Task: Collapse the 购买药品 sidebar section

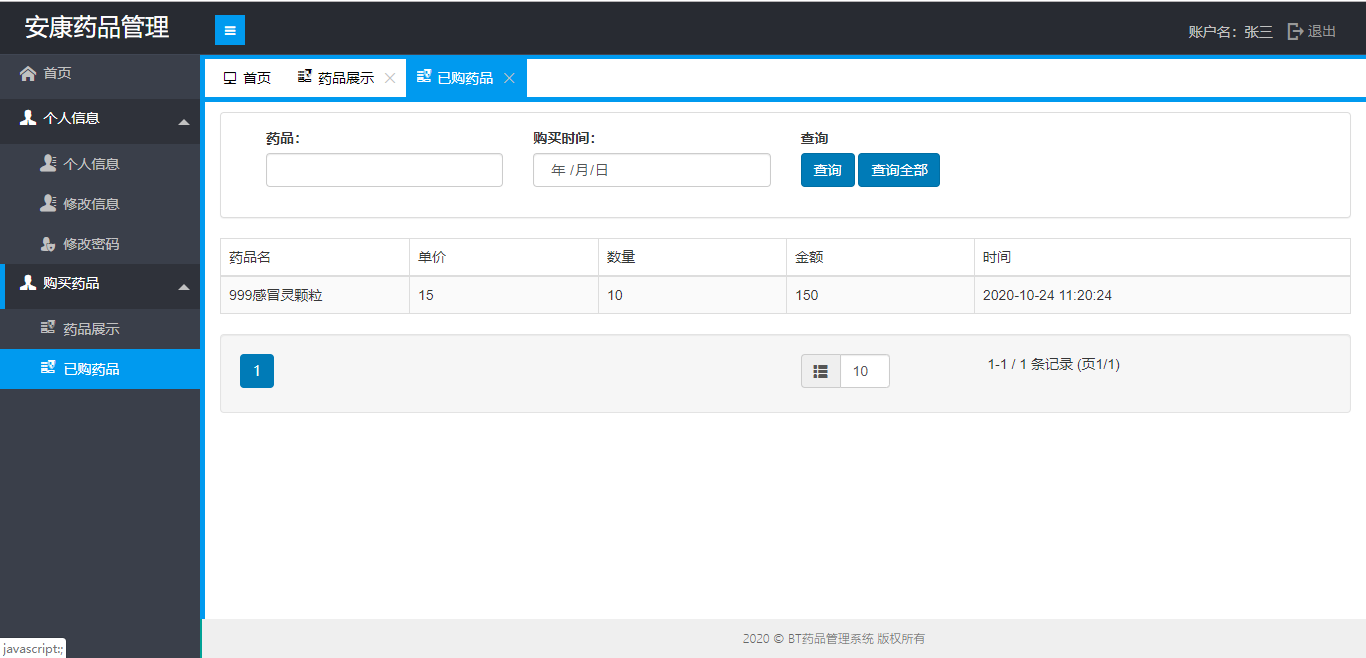Action: pos(183,287)
